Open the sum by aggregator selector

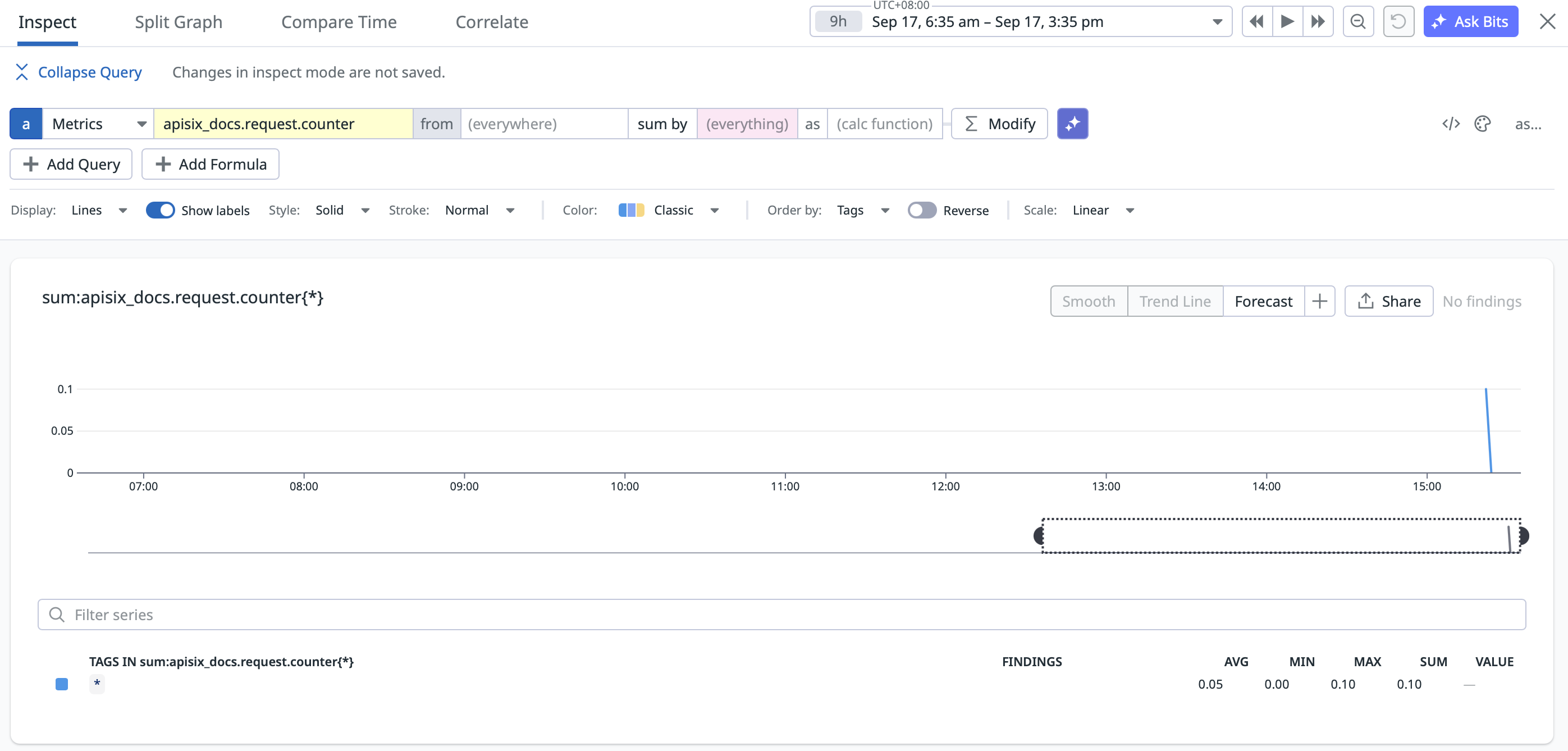click(x=662, y=124)
